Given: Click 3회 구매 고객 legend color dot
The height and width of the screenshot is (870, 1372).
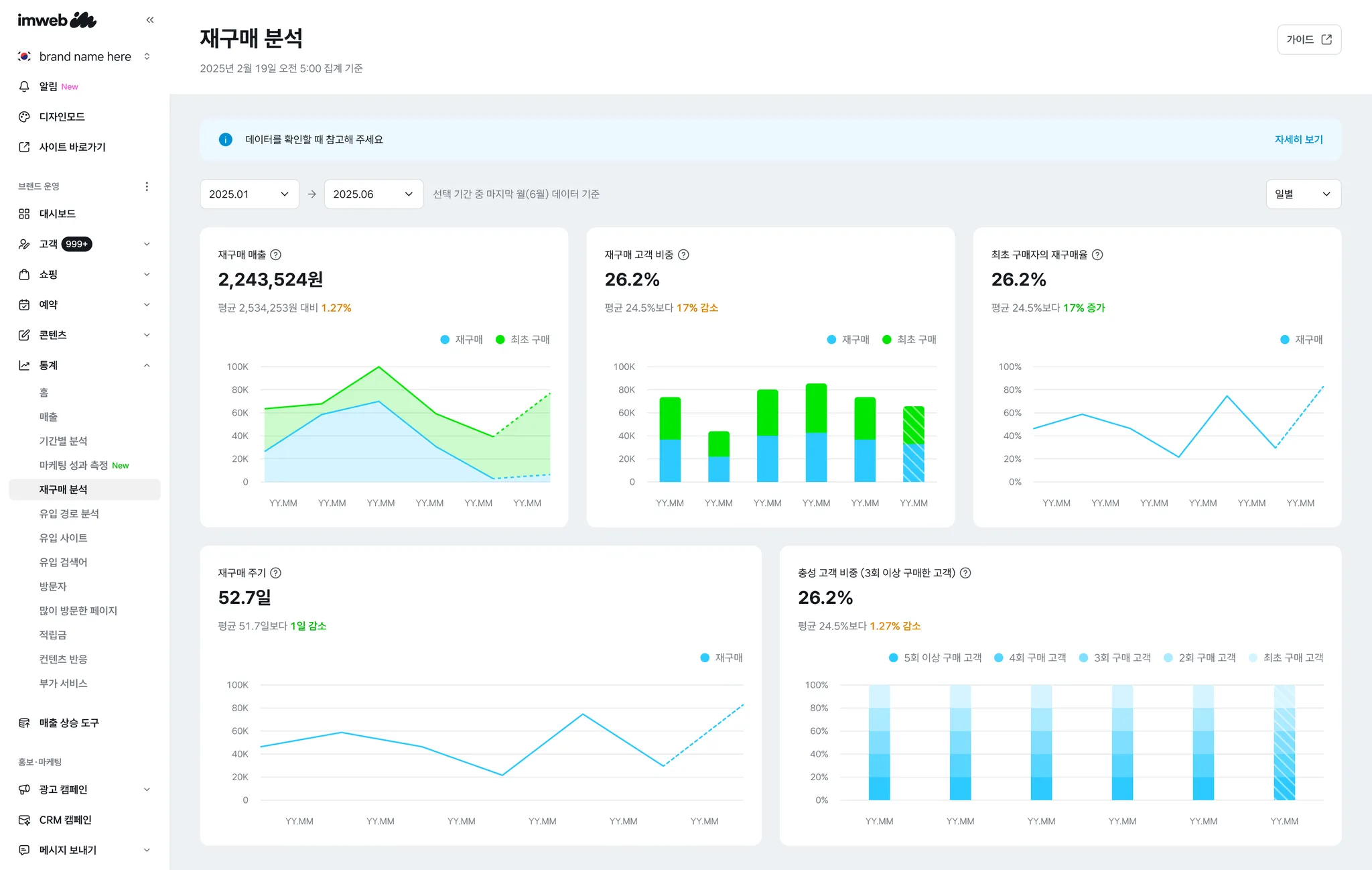Looking at the screenshot, I should tap(1083, 658).
